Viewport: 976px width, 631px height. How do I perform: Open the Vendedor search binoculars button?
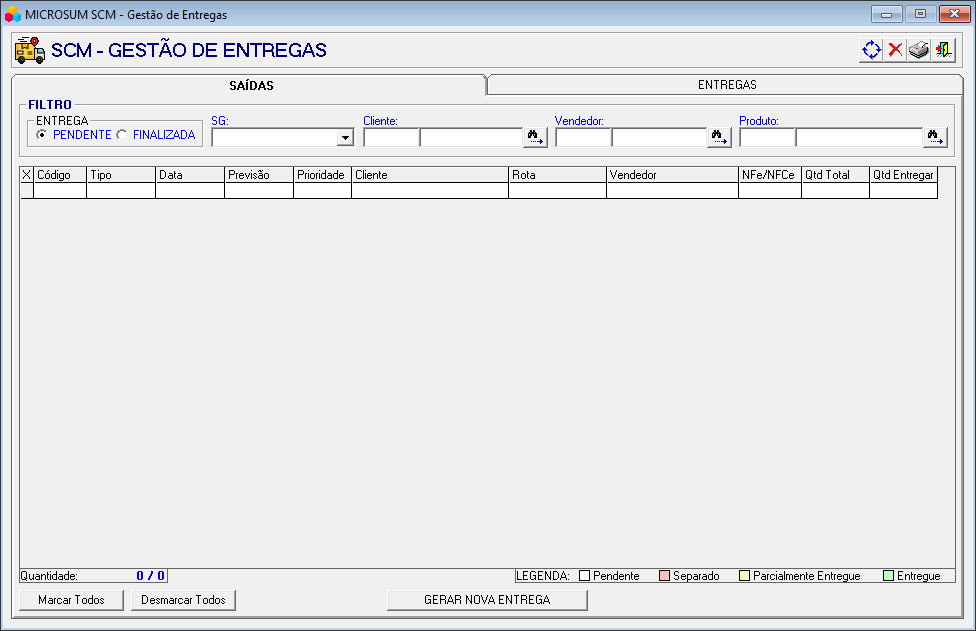[x=719, y=137]
